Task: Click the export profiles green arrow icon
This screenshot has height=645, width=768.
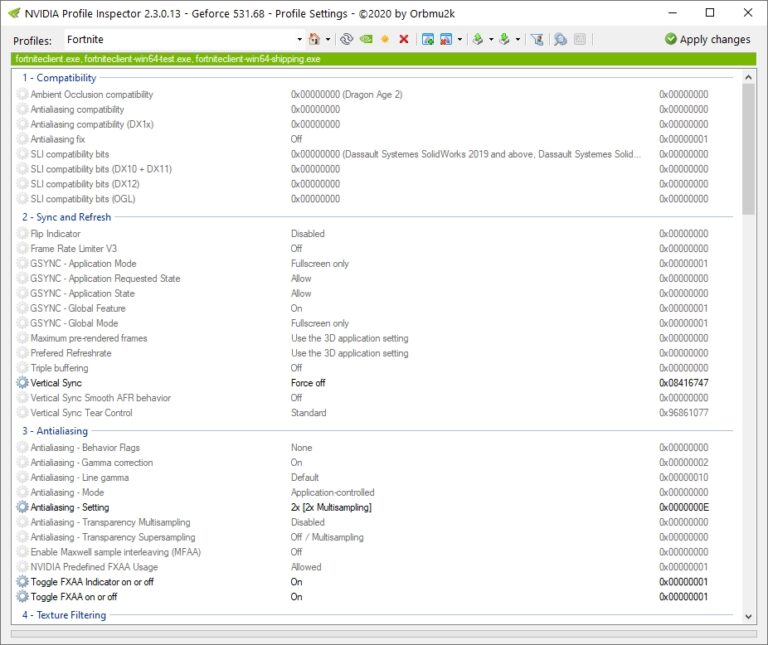Action: point(478,39)
